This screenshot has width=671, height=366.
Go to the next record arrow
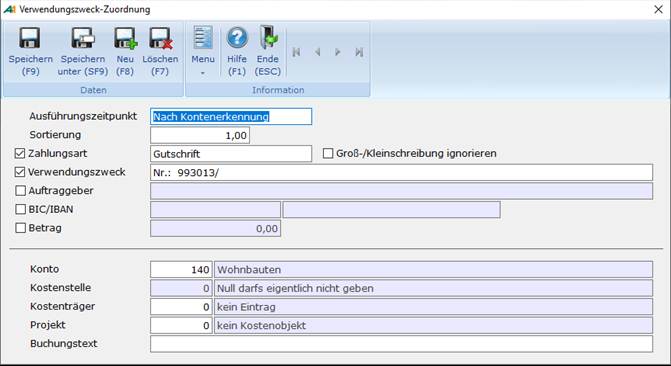coord(338,52)
